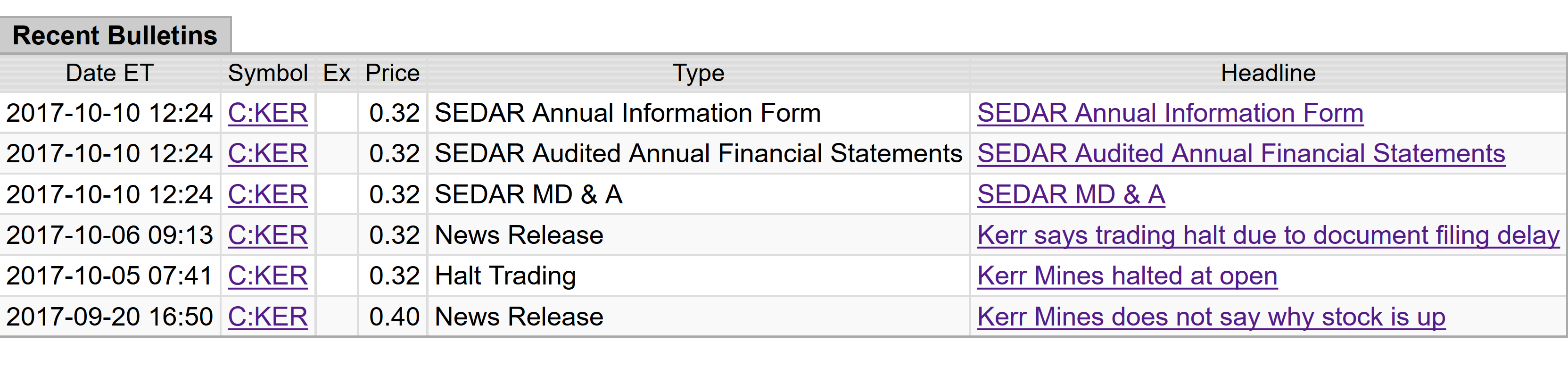Select the Recent Bulletins tab

[115, 35]
